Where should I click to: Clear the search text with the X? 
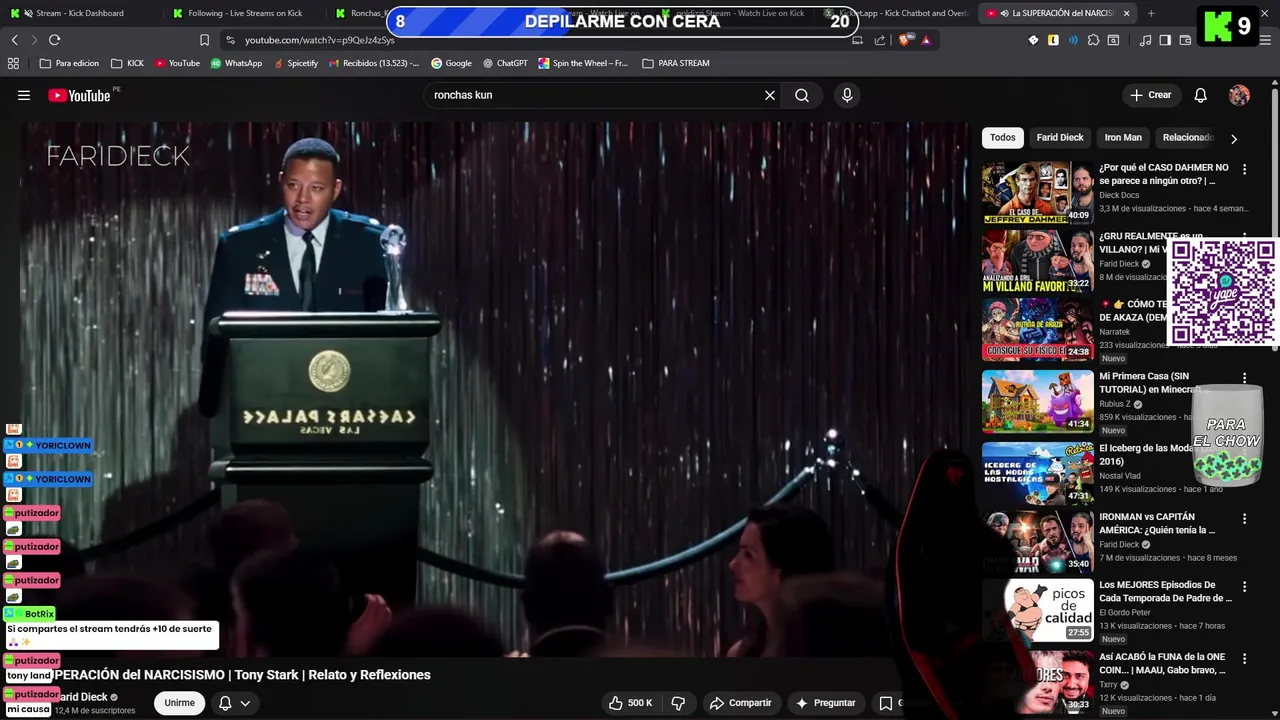[x=770, y=95]
